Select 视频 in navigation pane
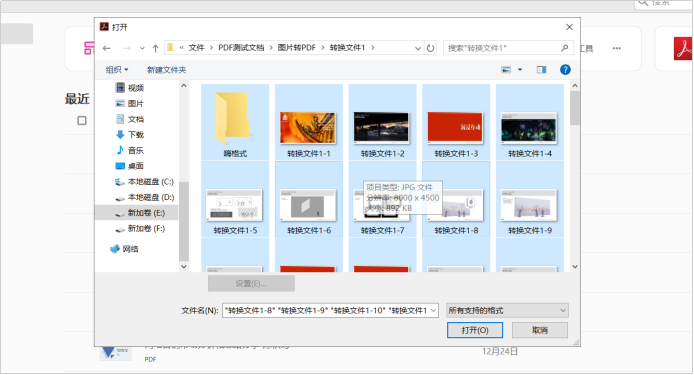This screenshot has height=375, width=694. (x=130, y=88)
